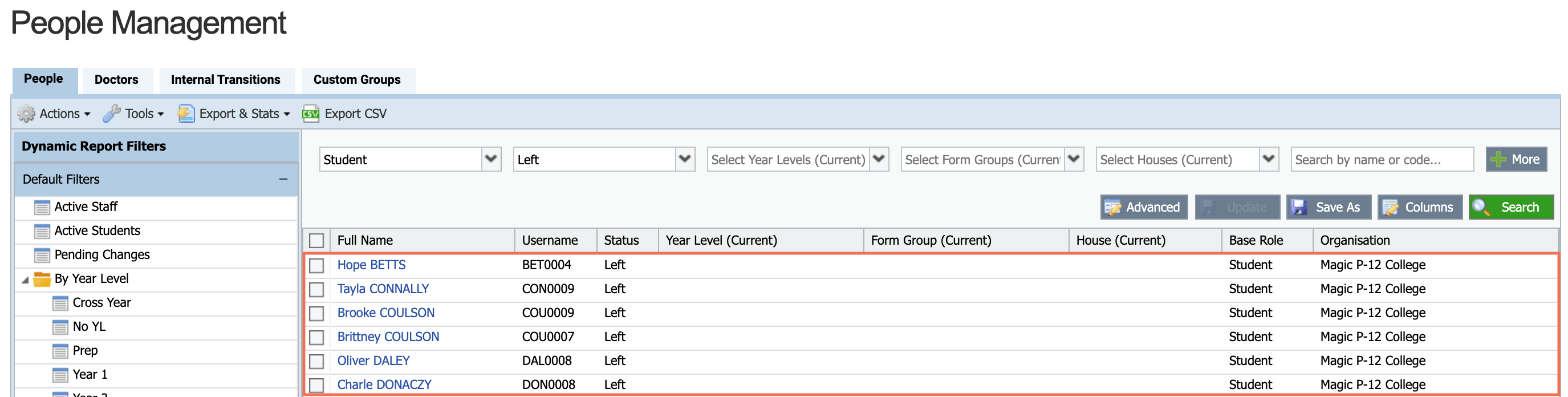Open the Tools wrench menu
The width and height of the screenshot is (1568, 397).
click(133, 114)
